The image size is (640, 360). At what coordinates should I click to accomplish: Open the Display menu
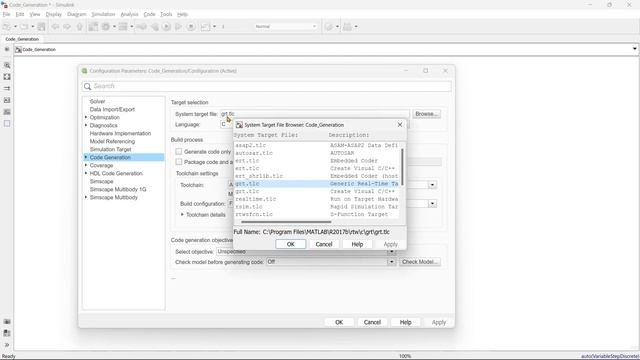point(53,14)
